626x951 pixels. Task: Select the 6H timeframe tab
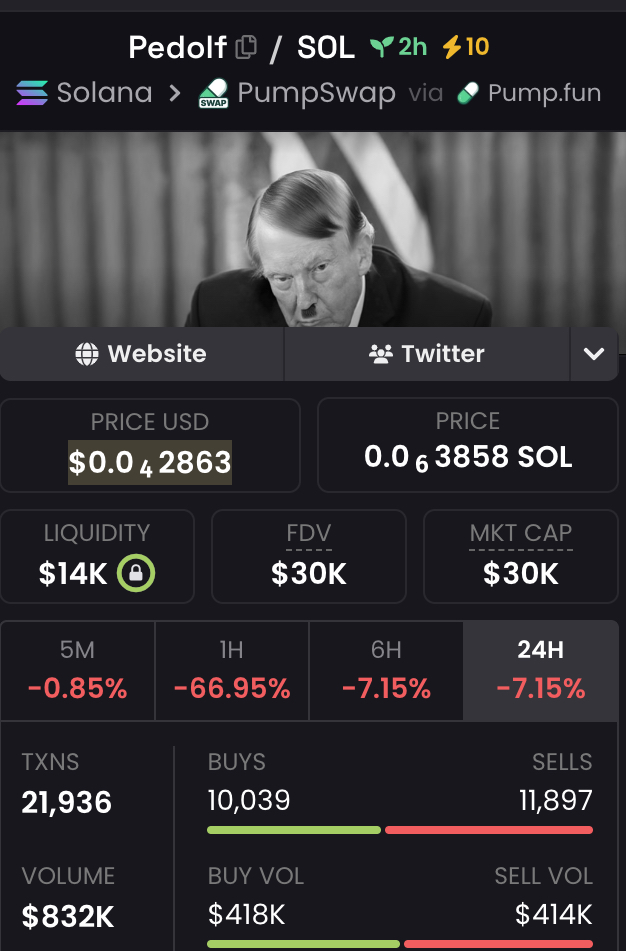(386, 670)
